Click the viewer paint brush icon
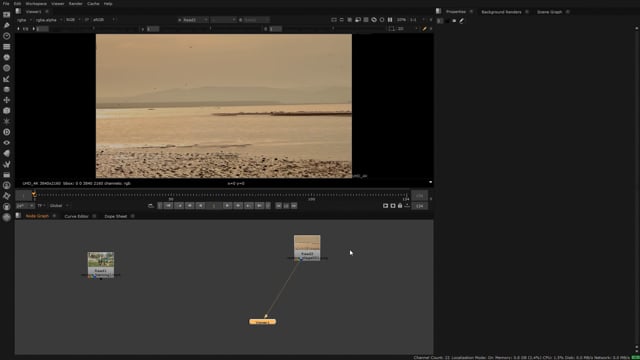This screenshot has height=360, width=640. point(424,29)
